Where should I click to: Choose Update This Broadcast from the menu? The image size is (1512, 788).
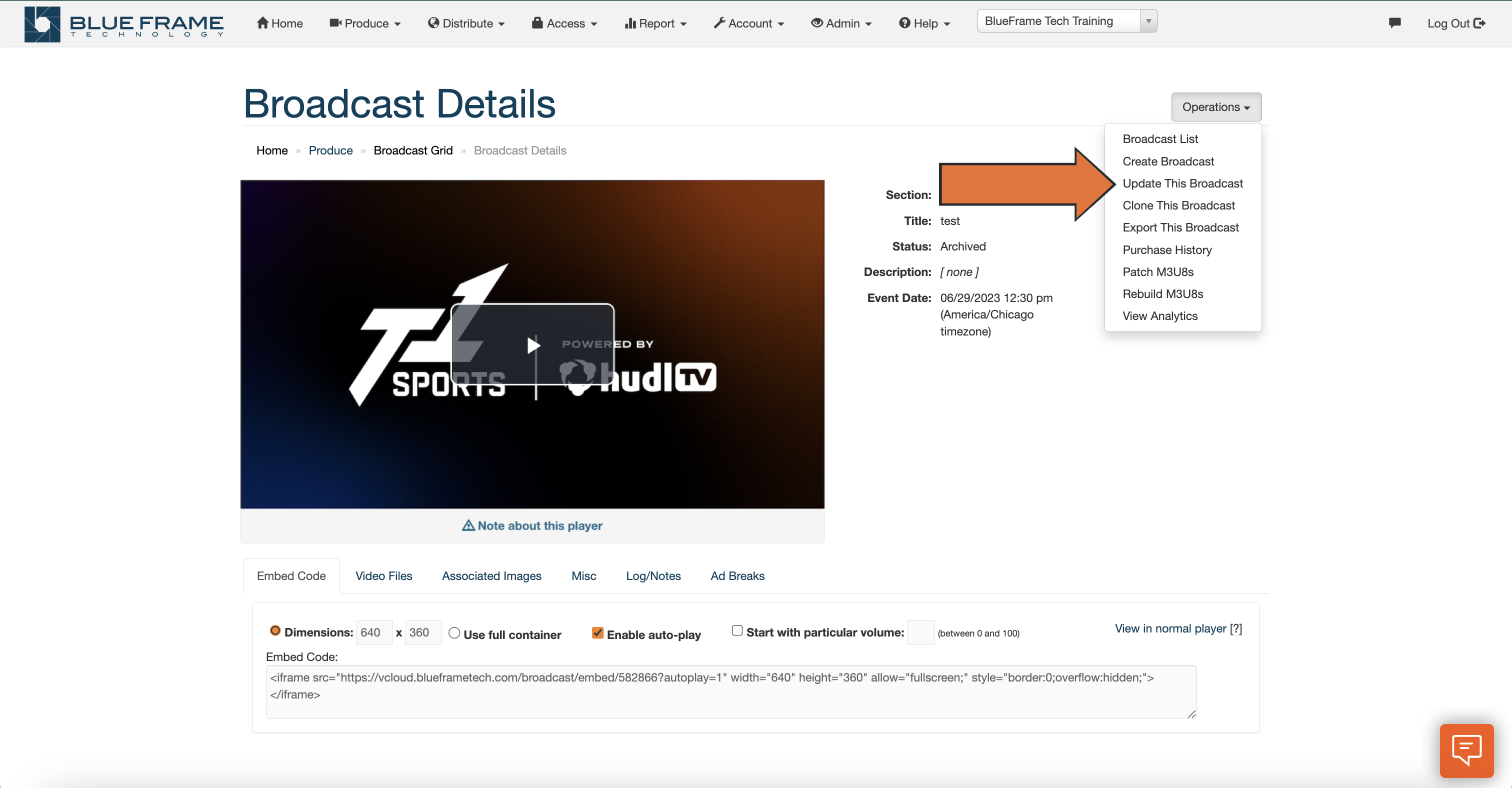pyautogui.click(x=1182, y=183)
